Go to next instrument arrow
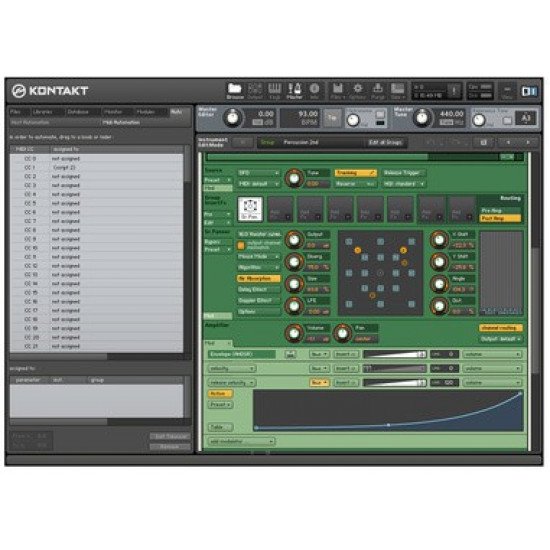Screen dimensions: 550x550 528,142
